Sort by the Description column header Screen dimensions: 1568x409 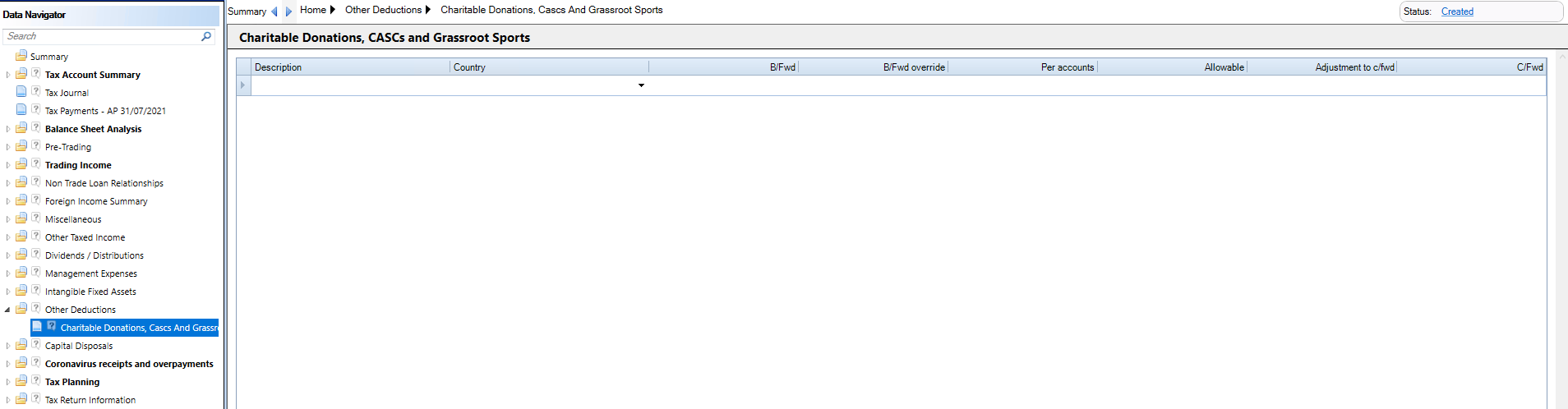351,67
